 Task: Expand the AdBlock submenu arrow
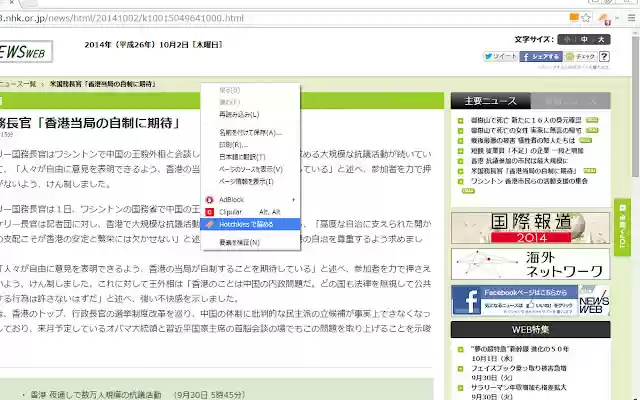click(x=293, y=200)
